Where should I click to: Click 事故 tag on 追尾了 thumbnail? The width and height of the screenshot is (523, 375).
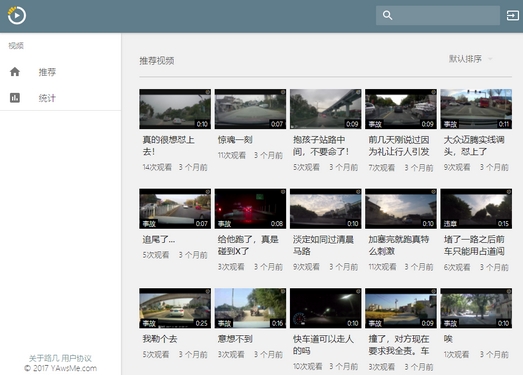[x=149, y=224]
